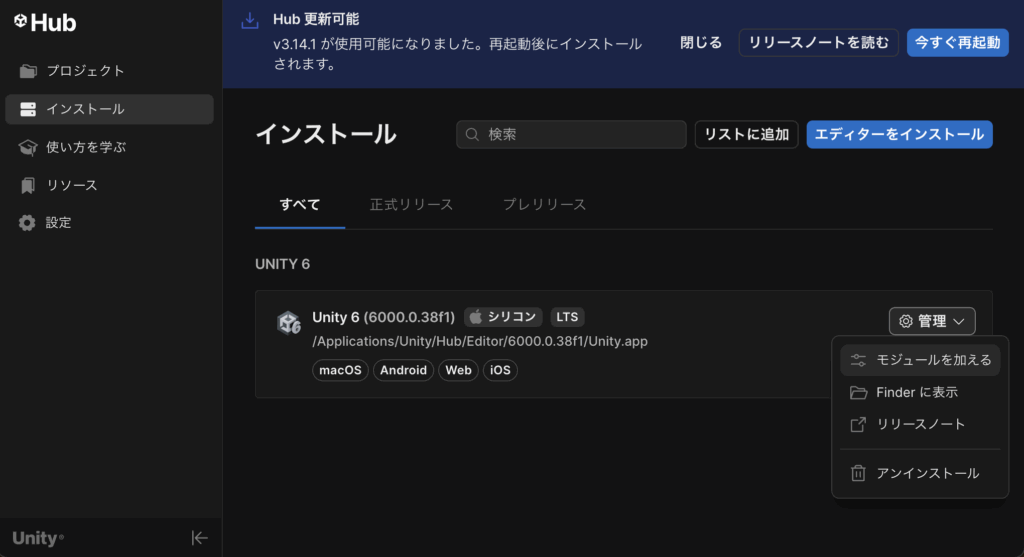
Task: Switch to the 正式リリース tab
Action: coord(411,205)
